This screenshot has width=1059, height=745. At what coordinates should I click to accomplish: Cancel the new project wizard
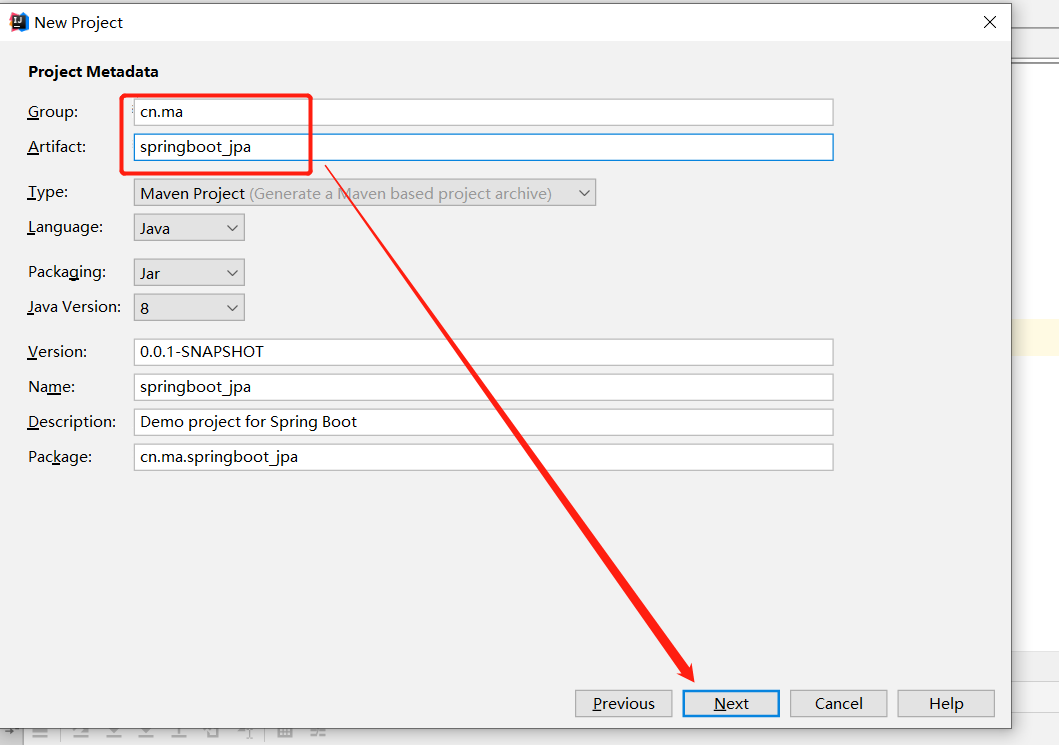(x=838, y=703)
